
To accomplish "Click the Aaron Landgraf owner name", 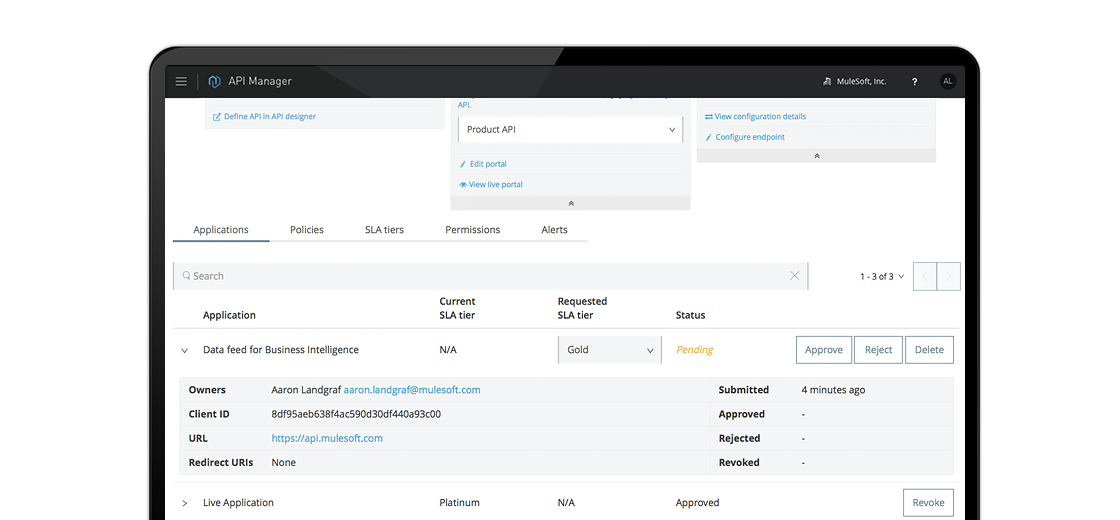I will (x=306, y=390).
